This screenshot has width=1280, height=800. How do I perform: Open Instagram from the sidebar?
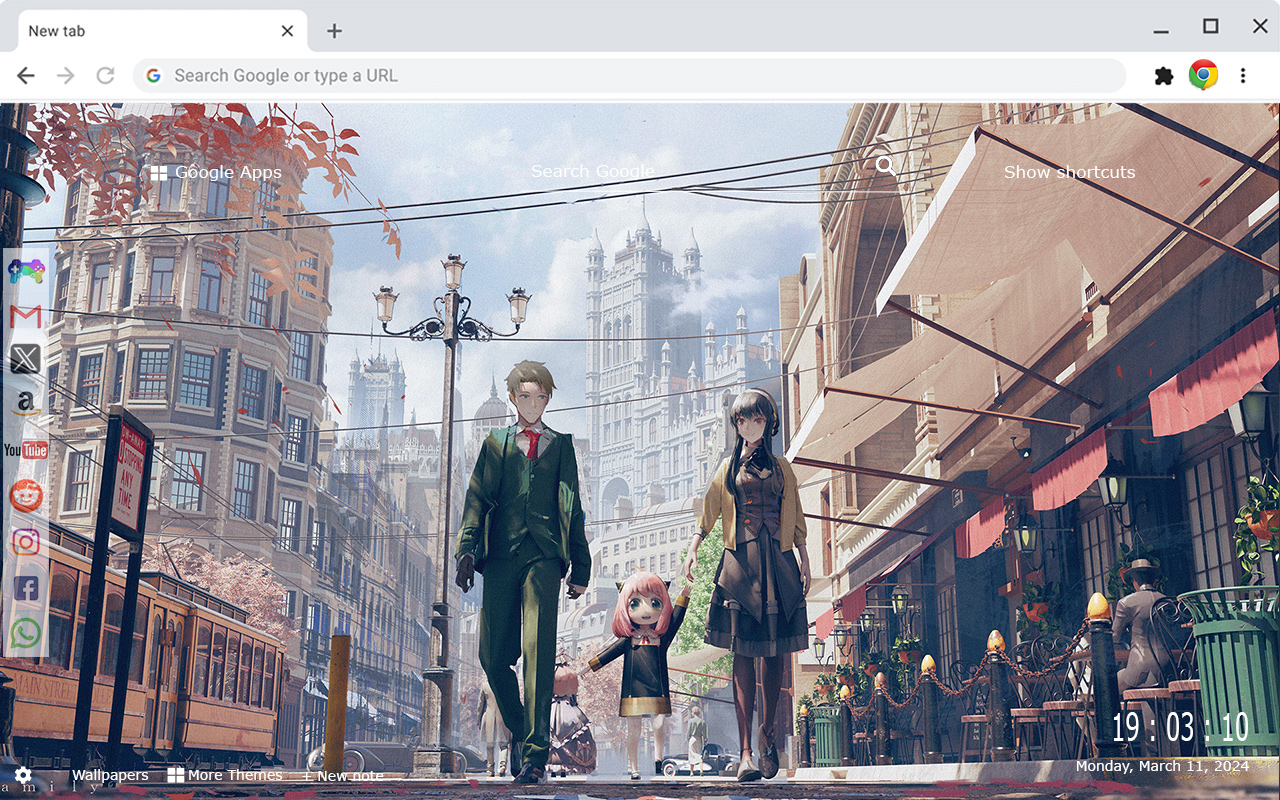(25, 541)
